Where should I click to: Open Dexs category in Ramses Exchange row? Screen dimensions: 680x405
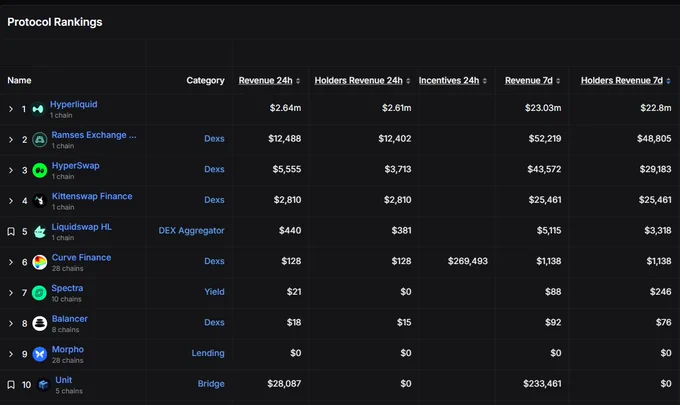pyautogui.click(x=214, y=139)
